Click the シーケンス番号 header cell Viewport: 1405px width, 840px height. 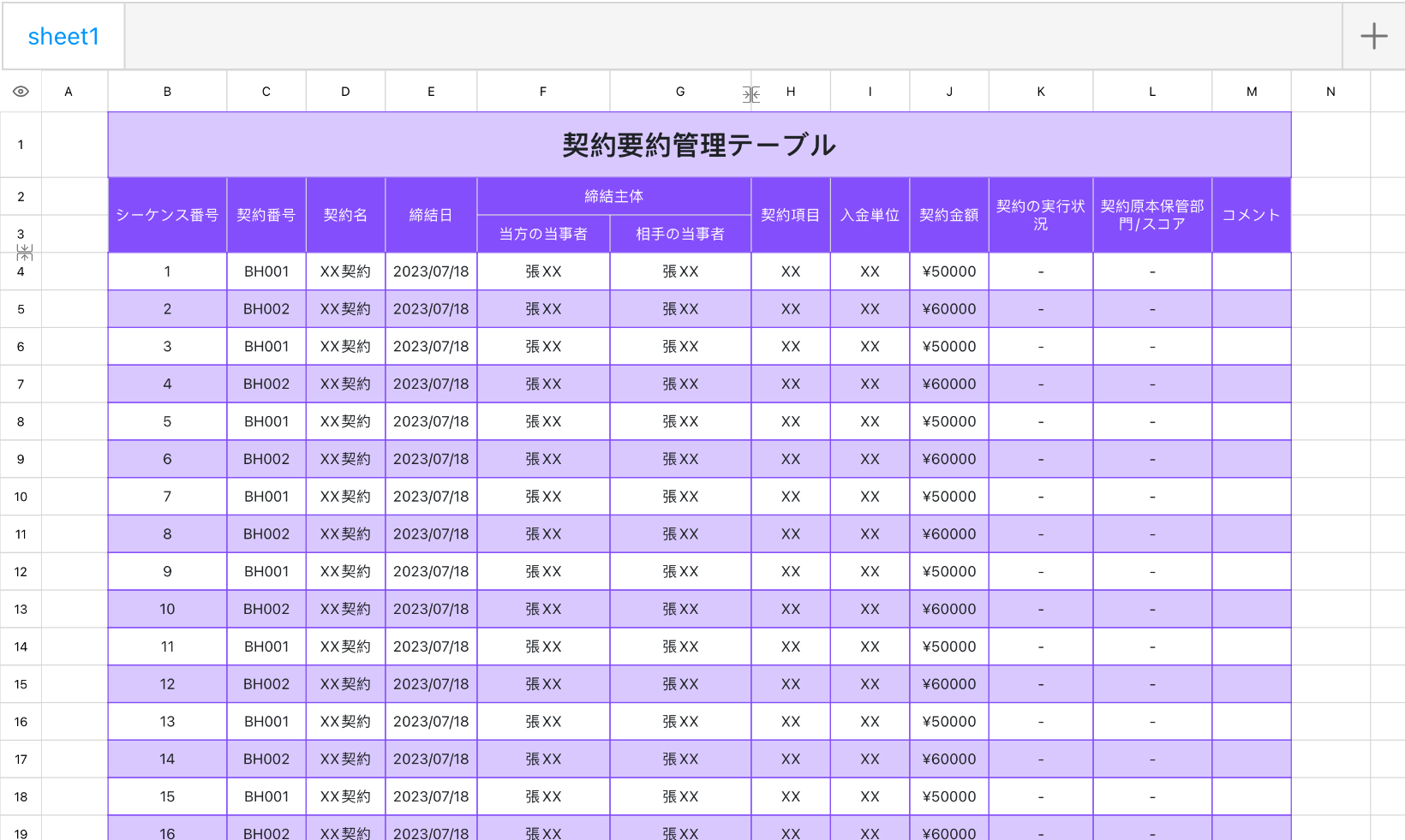click(x=167, y=215)
